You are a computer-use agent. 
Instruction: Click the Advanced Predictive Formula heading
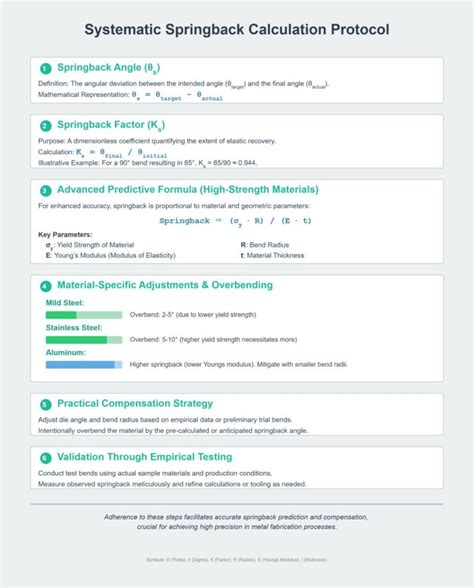pyautogui.click(x=188, y=190)
